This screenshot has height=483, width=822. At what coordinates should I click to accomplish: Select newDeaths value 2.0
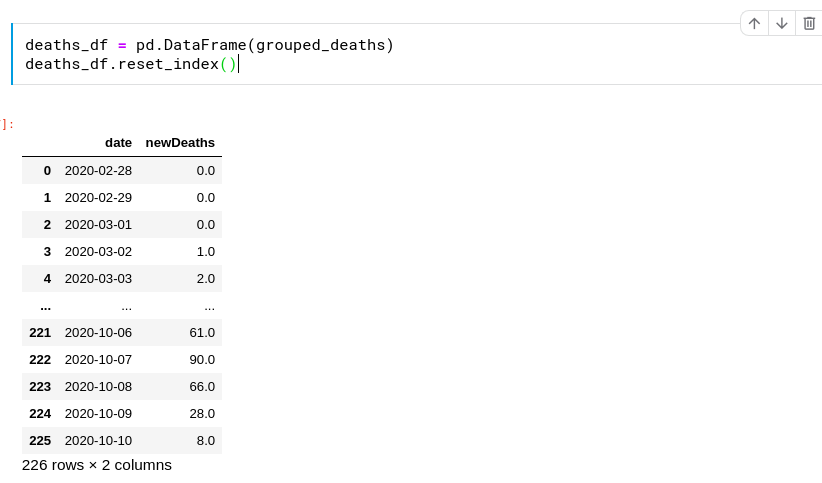point(206,278)
